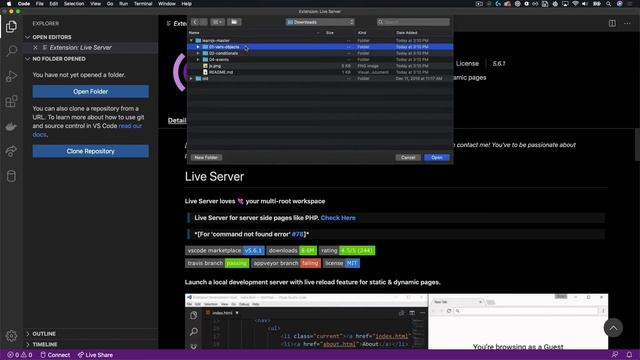Screen dimensions: 640x360
Task: Click Connect in the status bar
Action: coord(55,355)
